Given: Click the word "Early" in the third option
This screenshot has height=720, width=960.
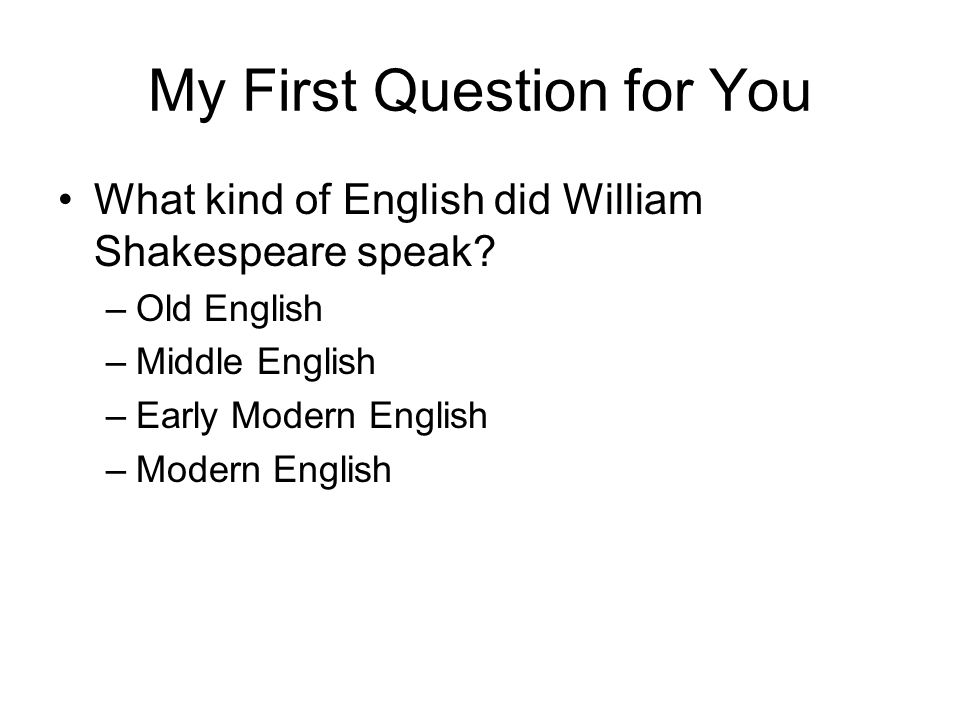Looking at the screenshot, I should [177, 418].
